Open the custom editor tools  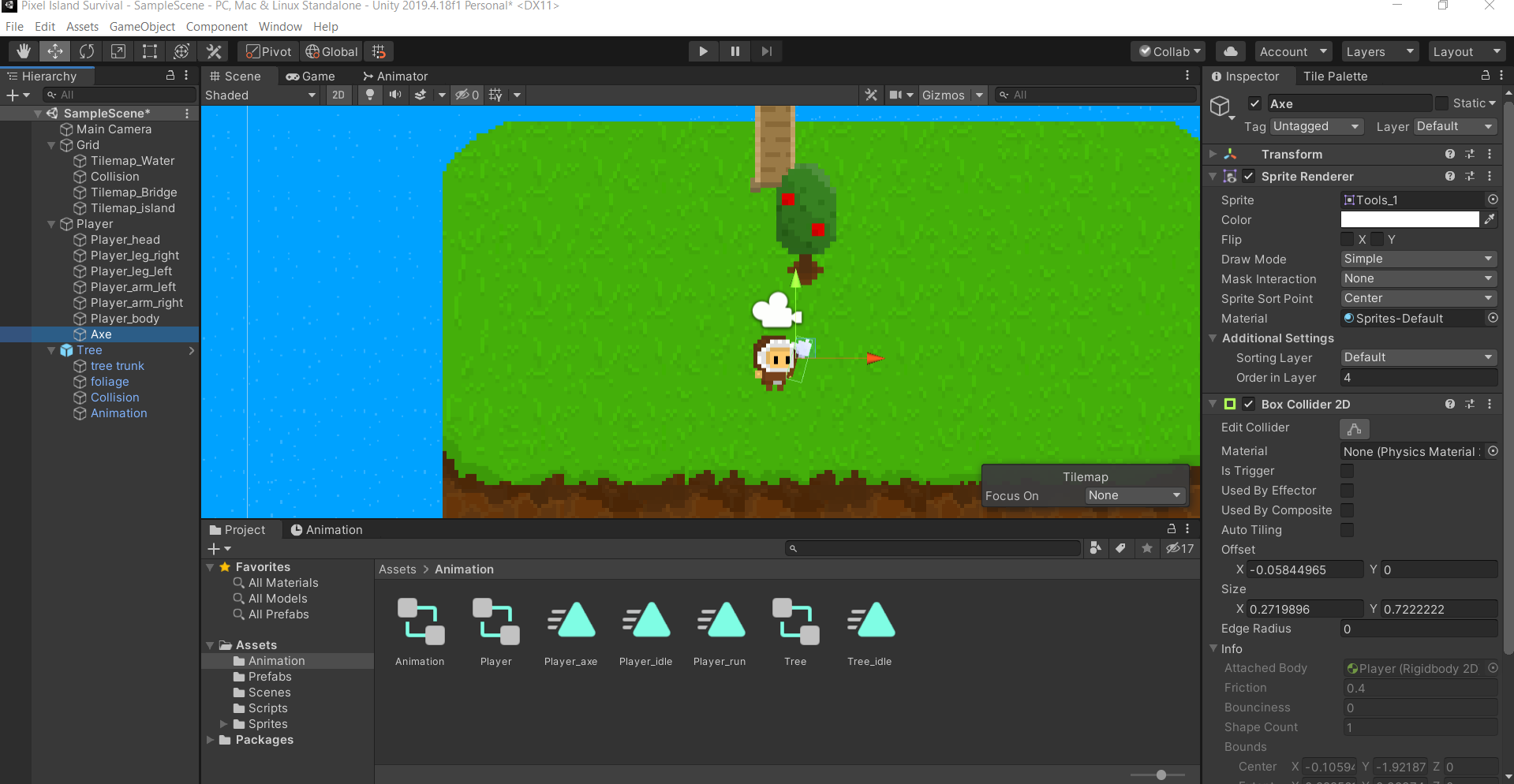click(x=214, y=51)
